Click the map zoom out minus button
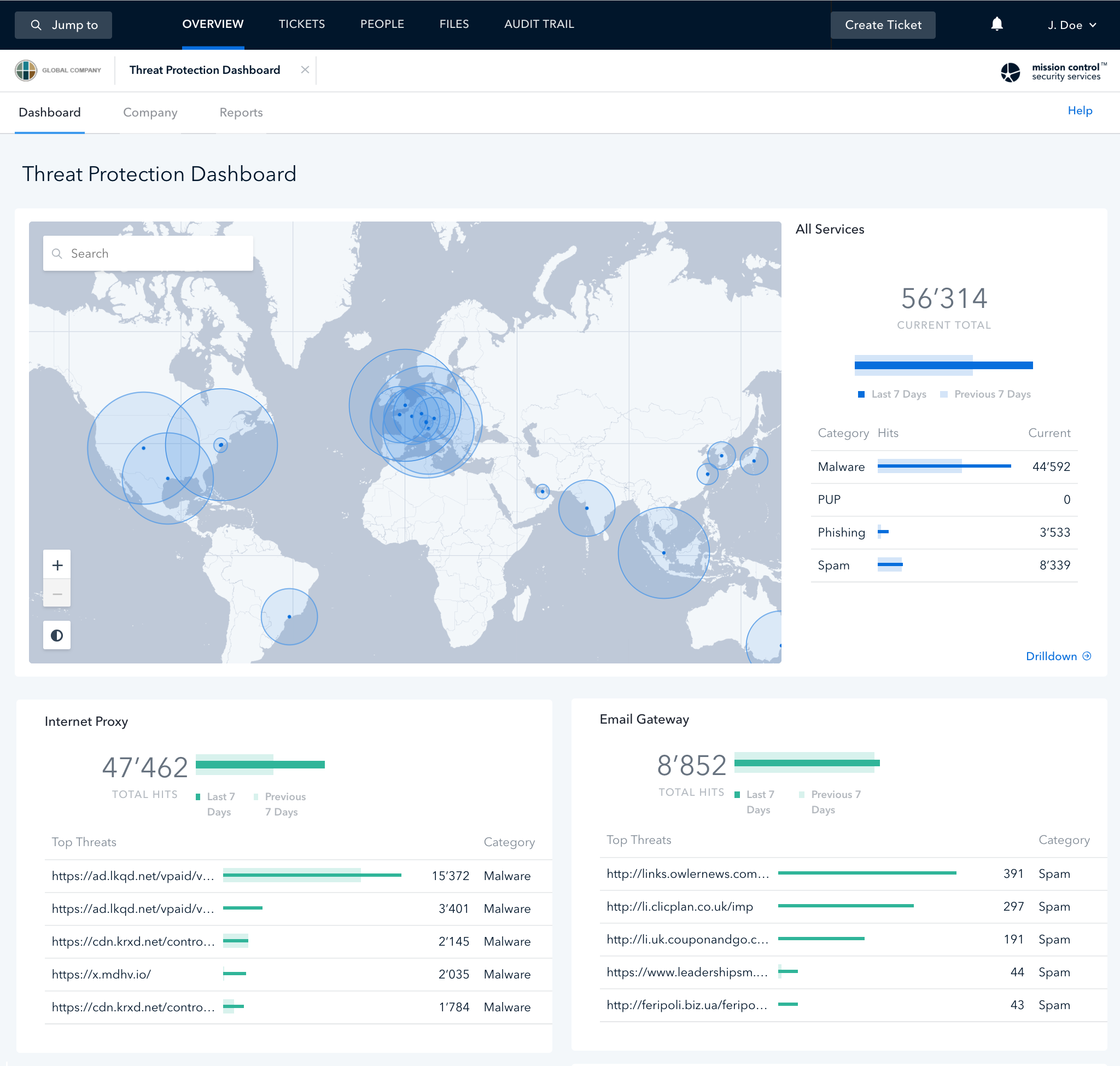The height and width of the screenshot is (1066, 1120). pos(57,594)
